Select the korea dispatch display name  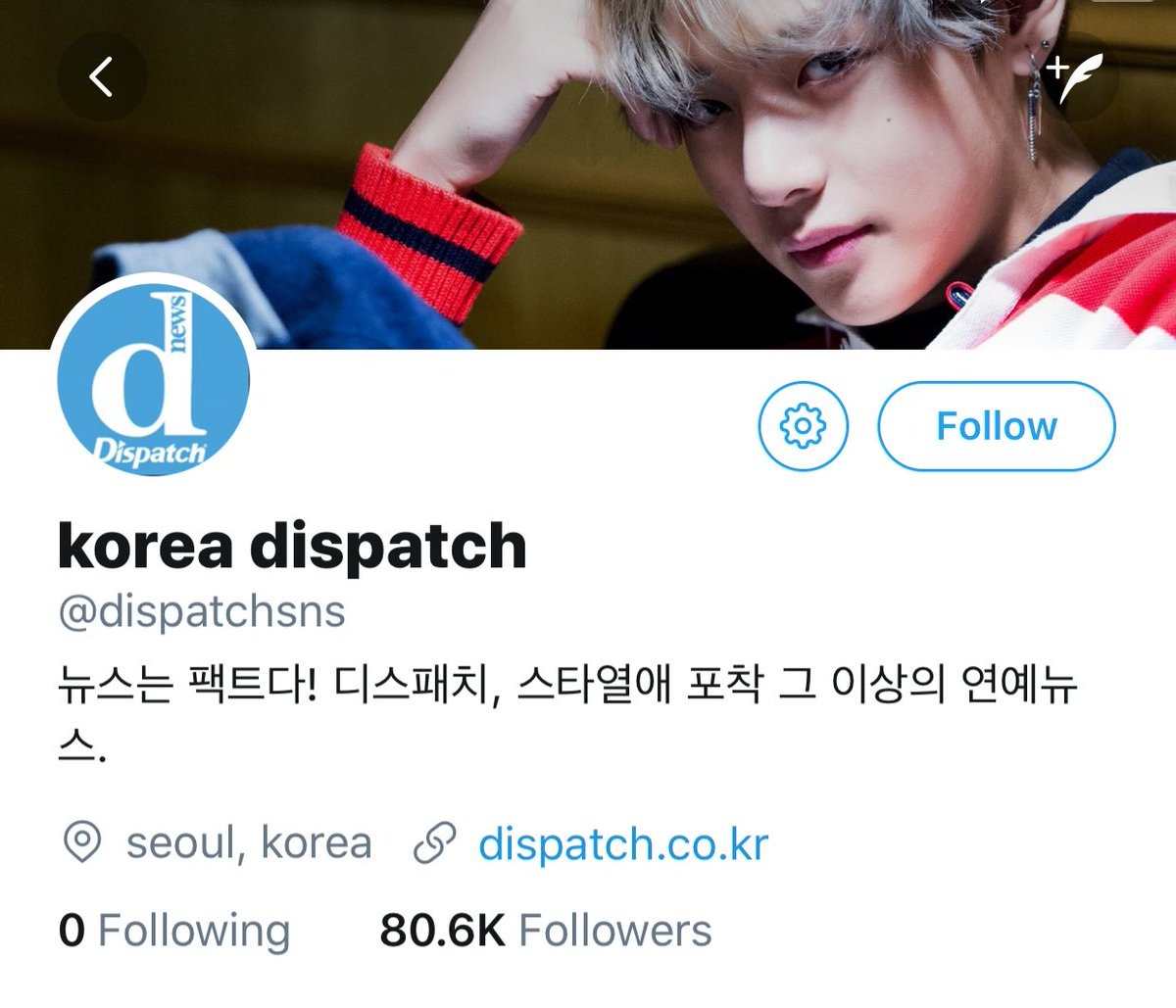[292, 545]
